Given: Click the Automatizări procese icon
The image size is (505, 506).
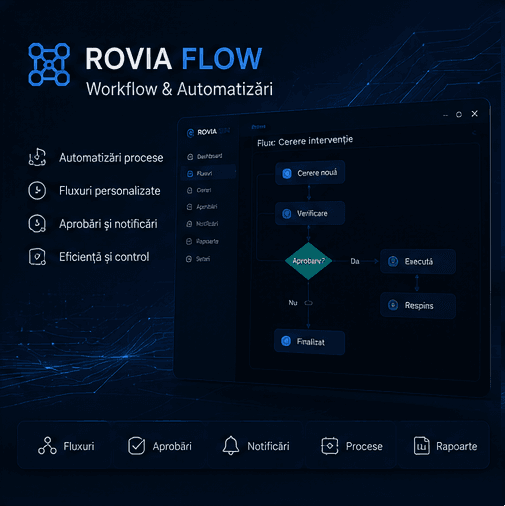Looking at the screenshot, I should [x=37, y=157].
